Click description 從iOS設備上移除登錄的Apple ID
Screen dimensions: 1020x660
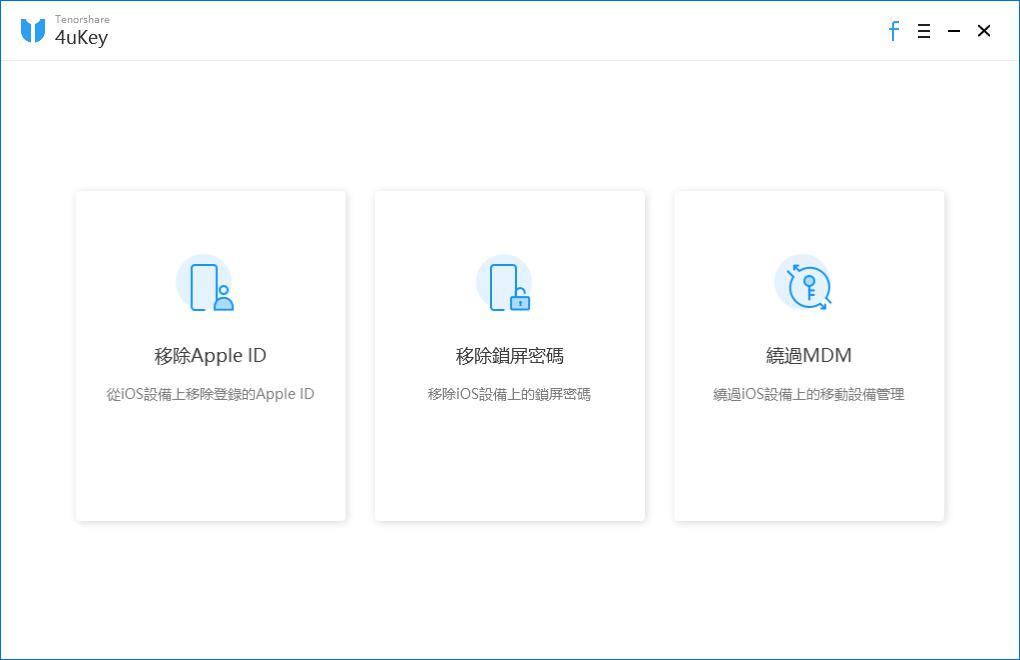pyautogui.click(x=210, y=394)
